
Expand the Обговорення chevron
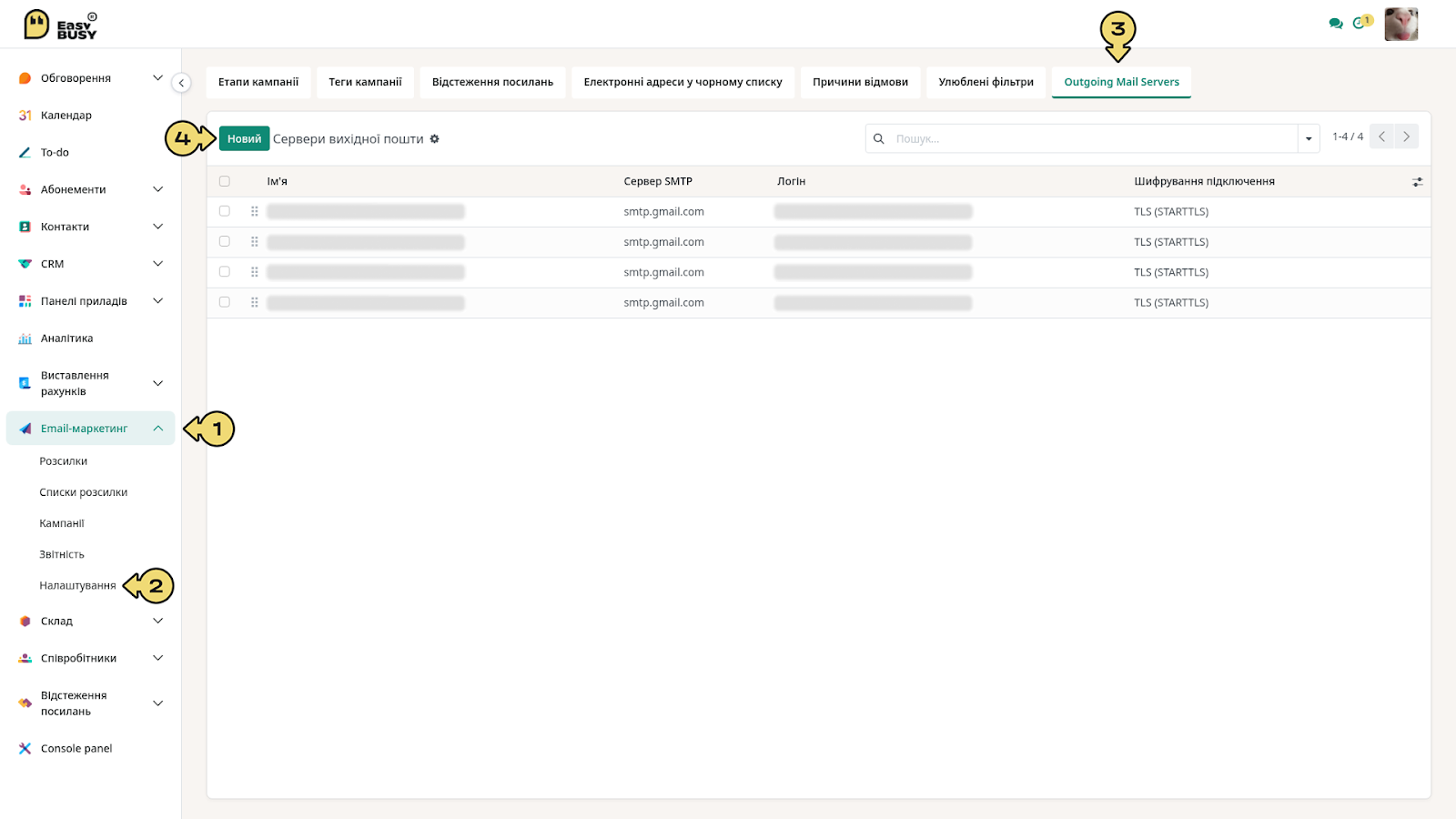pyautogui.click(x=158, y=78)
